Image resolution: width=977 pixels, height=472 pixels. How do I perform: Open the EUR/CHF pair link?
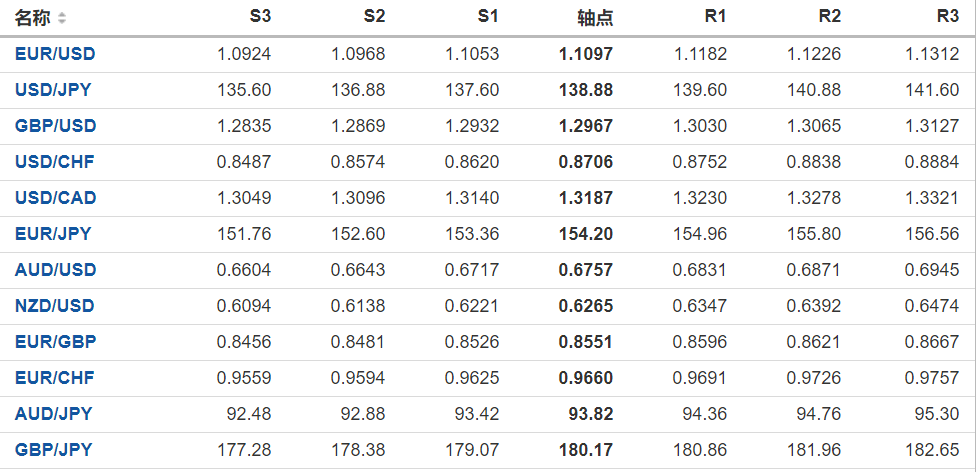pos(55,378)
